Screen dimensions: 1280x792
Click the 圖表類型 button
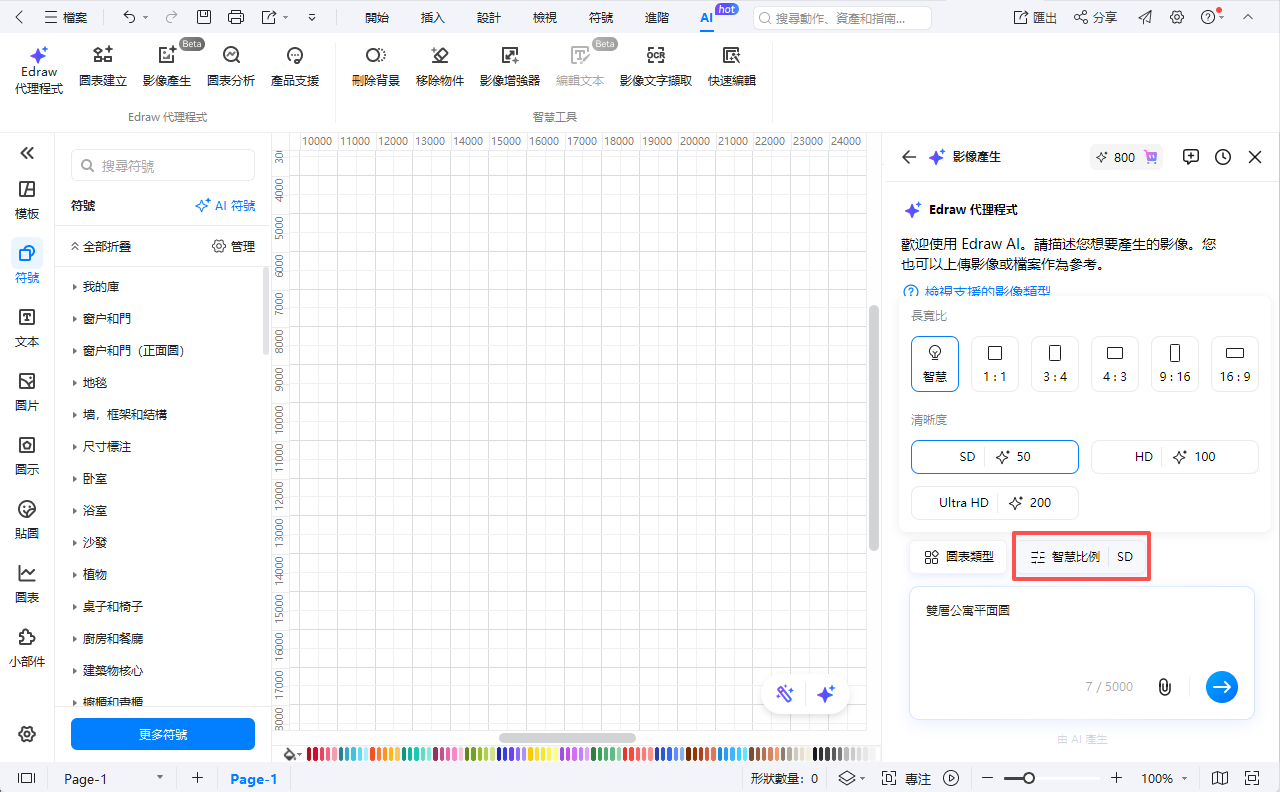958,557
